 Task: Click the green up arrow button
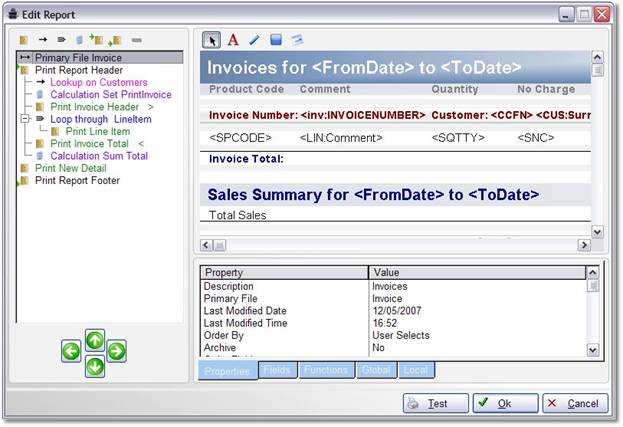pyautogui.click(x=94, y=339)
